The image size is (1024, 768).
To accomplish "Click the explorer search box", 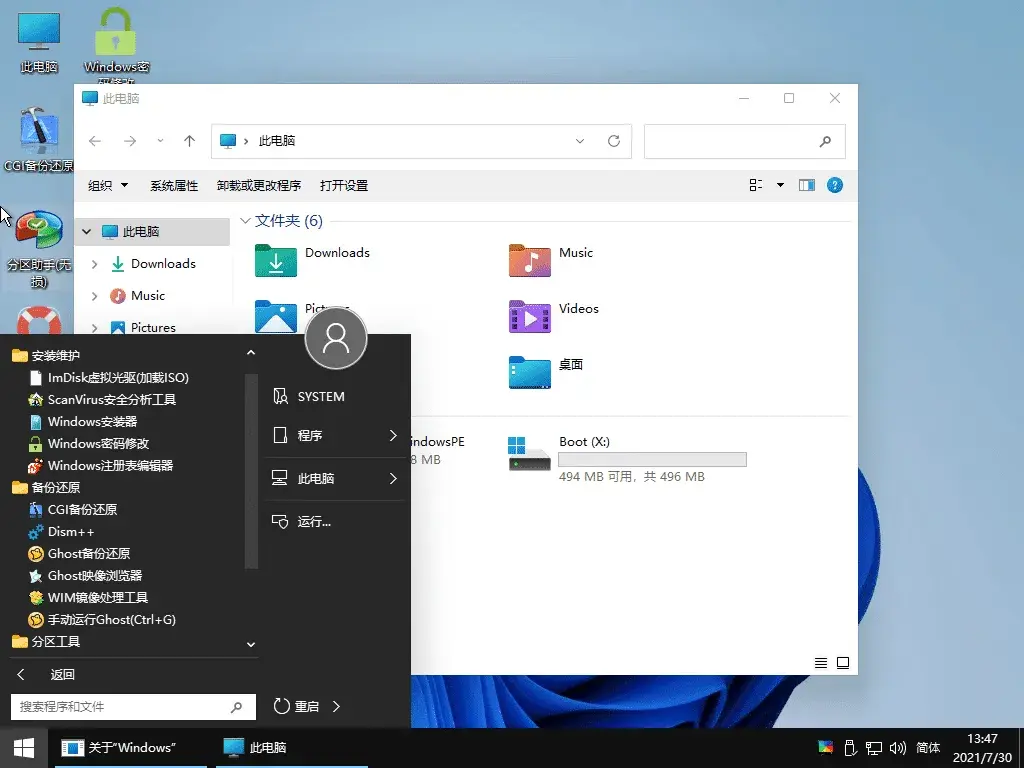I will coord(744,141).
